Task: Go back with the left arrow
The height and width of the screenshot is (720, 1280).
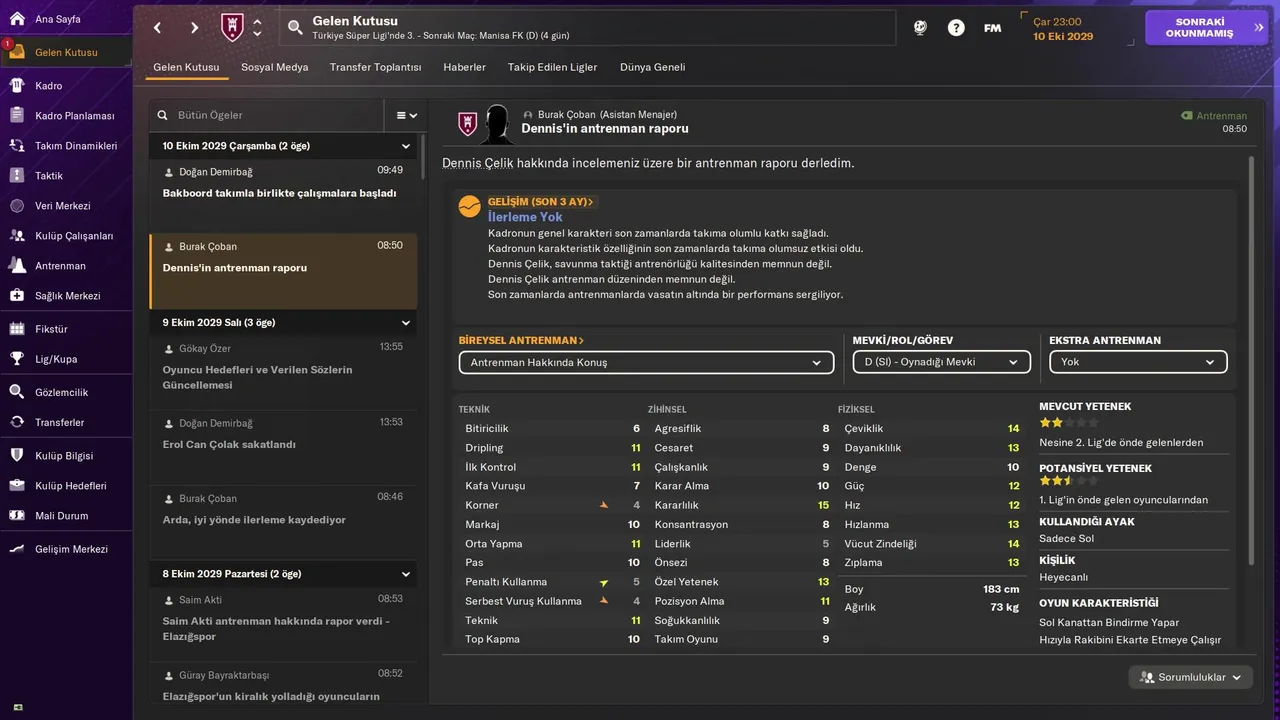Action: click(x=157, y=28)
